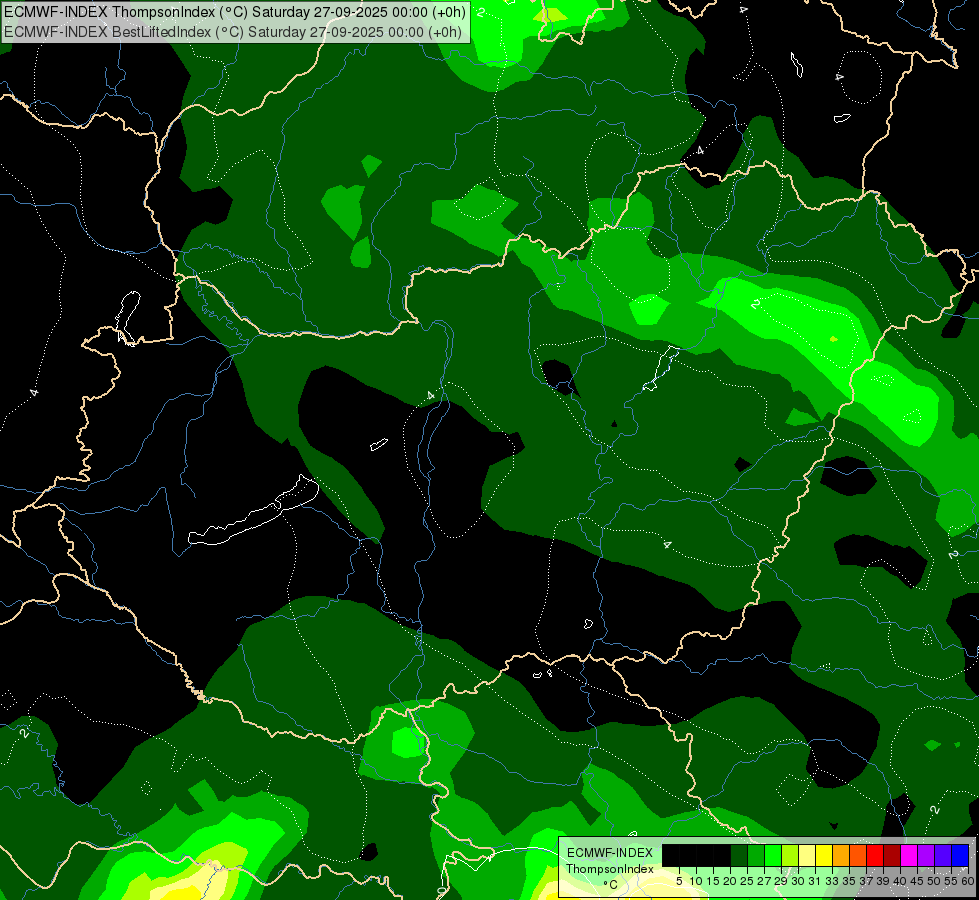979x900 pixels.
Task: Click the purple 45-50 legend swatch
Action: [x=926, y=856]
